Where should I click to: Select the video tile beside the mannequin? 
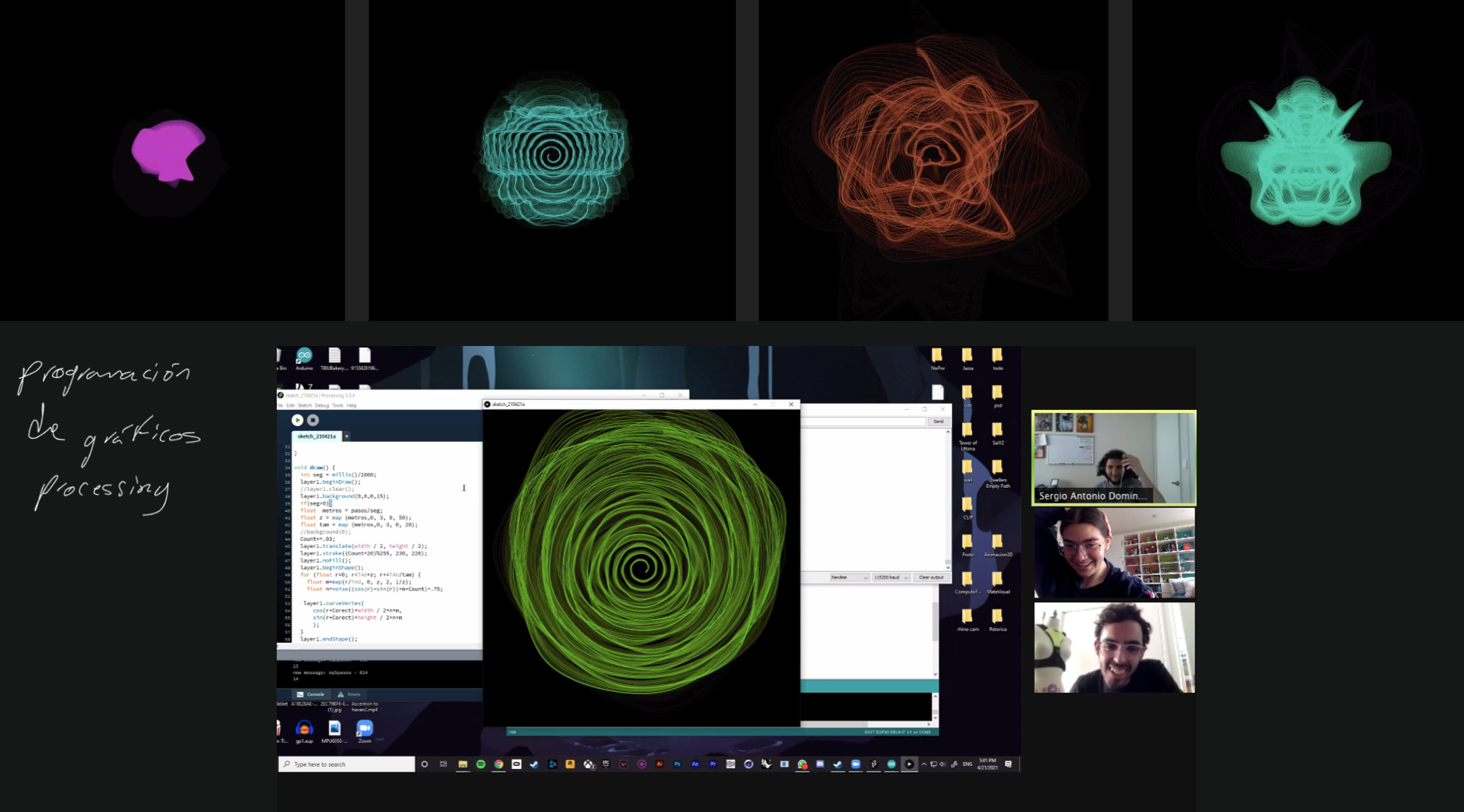1114,648
